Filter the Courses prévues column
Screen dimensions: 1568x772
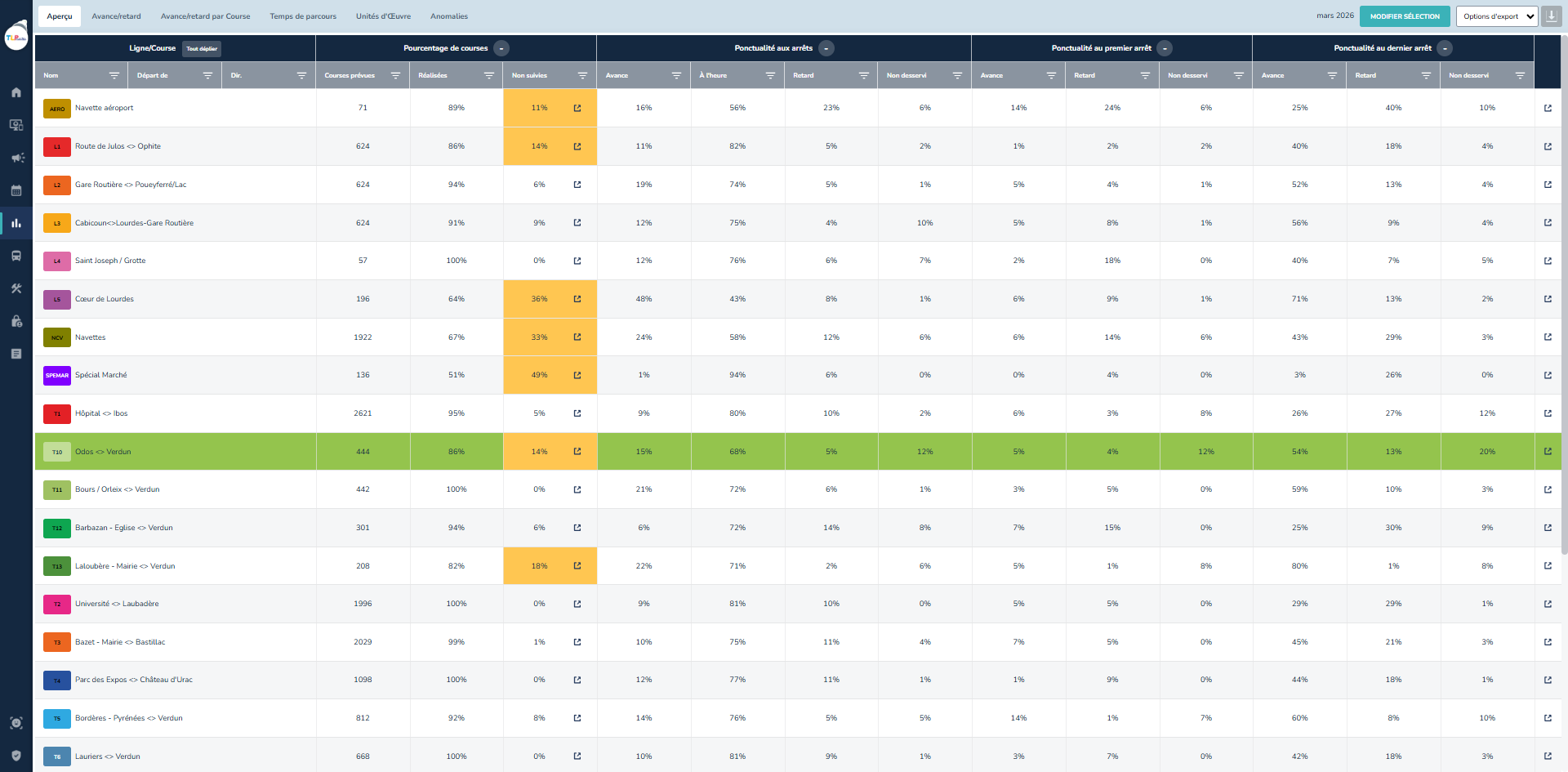click(395, 75)
